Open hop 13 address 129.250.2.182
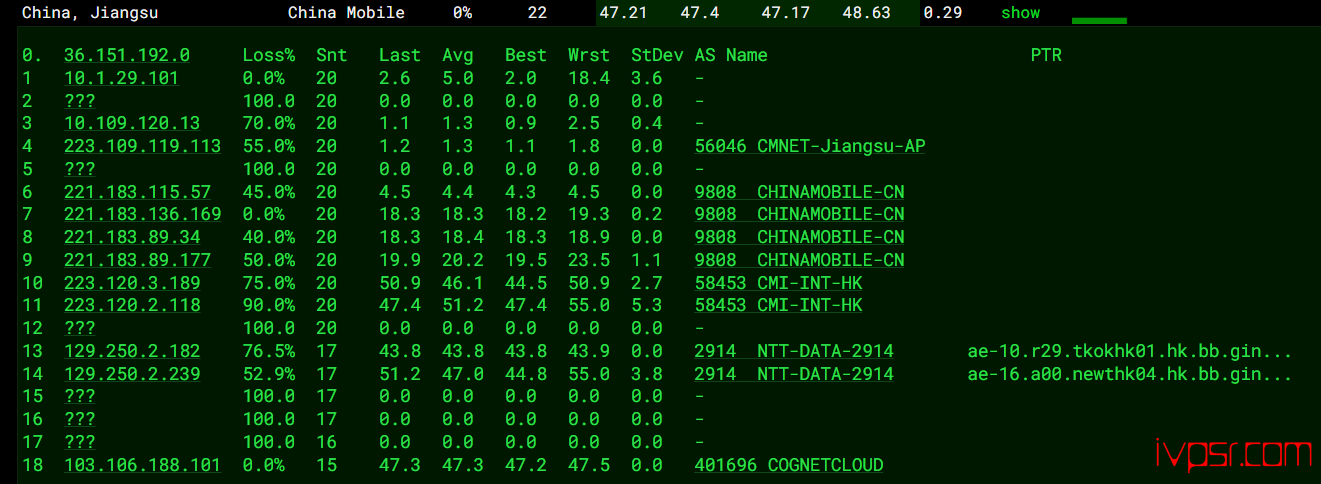Image resolution: width=1321 pixels, height=484 pixels. click(132, 351)
